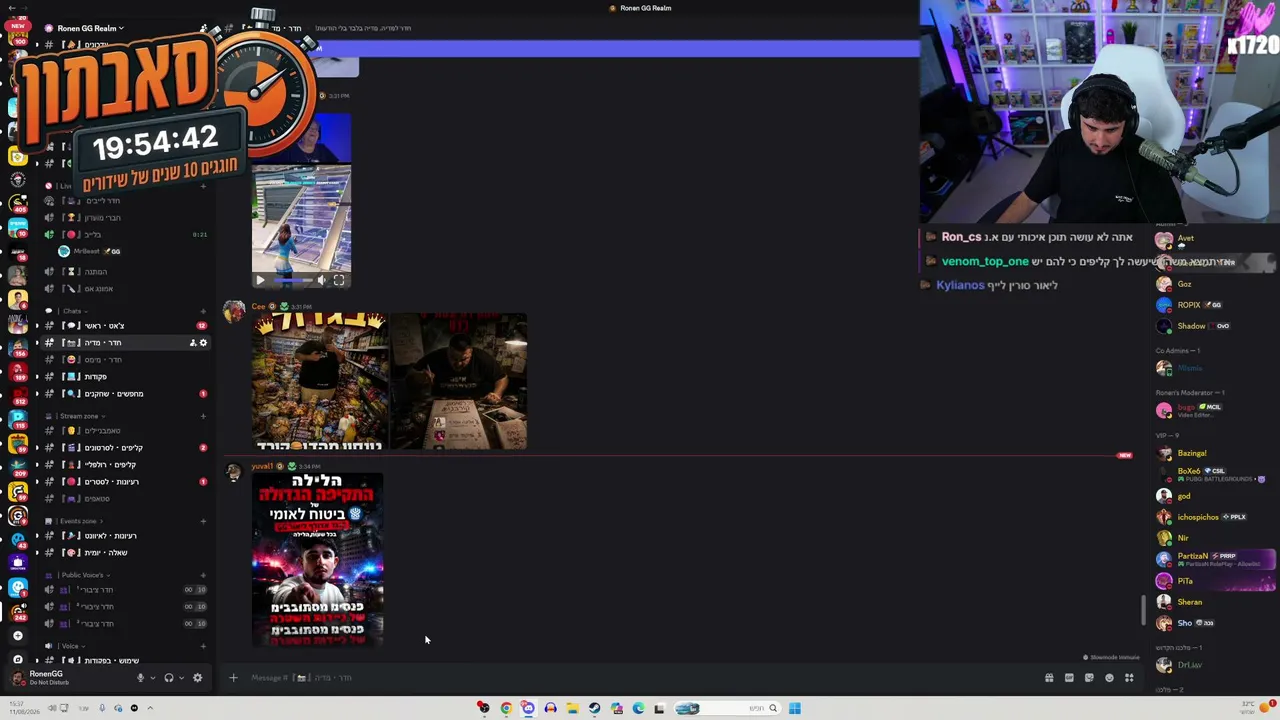
Task: Open the microphone options chevron
Action: pos(152,678)
